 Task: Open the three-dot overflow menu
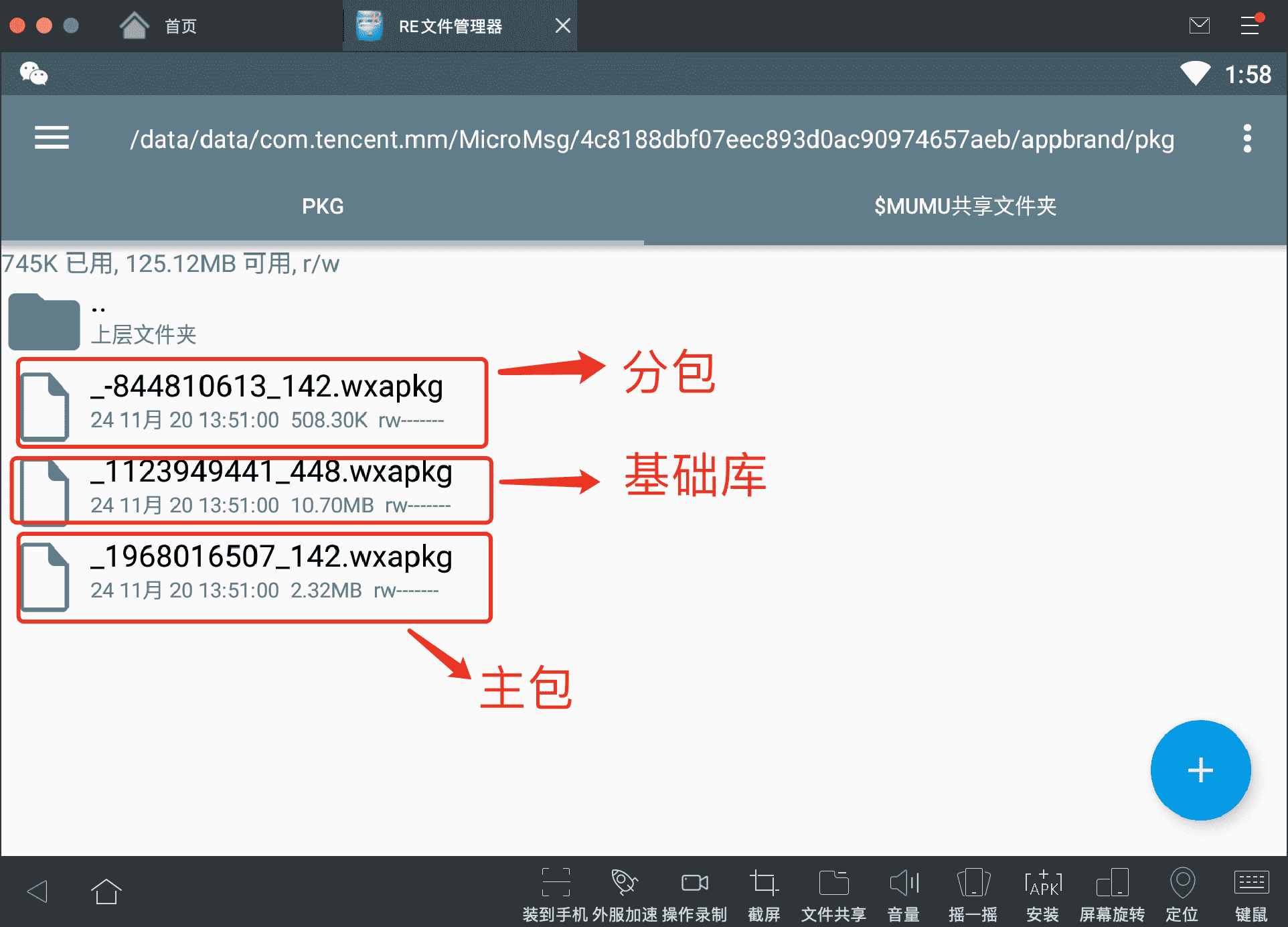click(x=1246, y=138)
